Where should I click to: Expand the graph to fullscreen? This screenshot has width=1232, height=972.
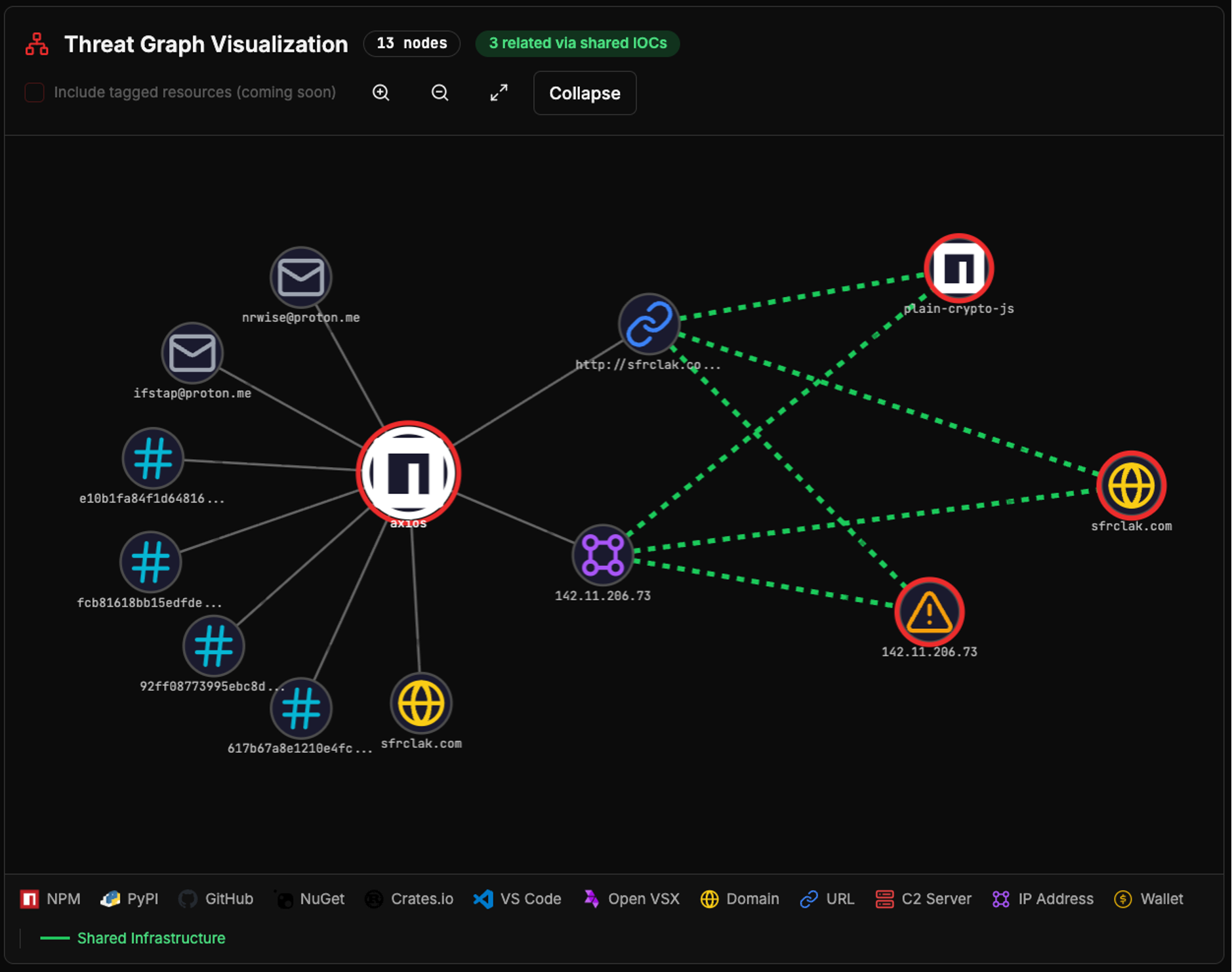[498, 92]
